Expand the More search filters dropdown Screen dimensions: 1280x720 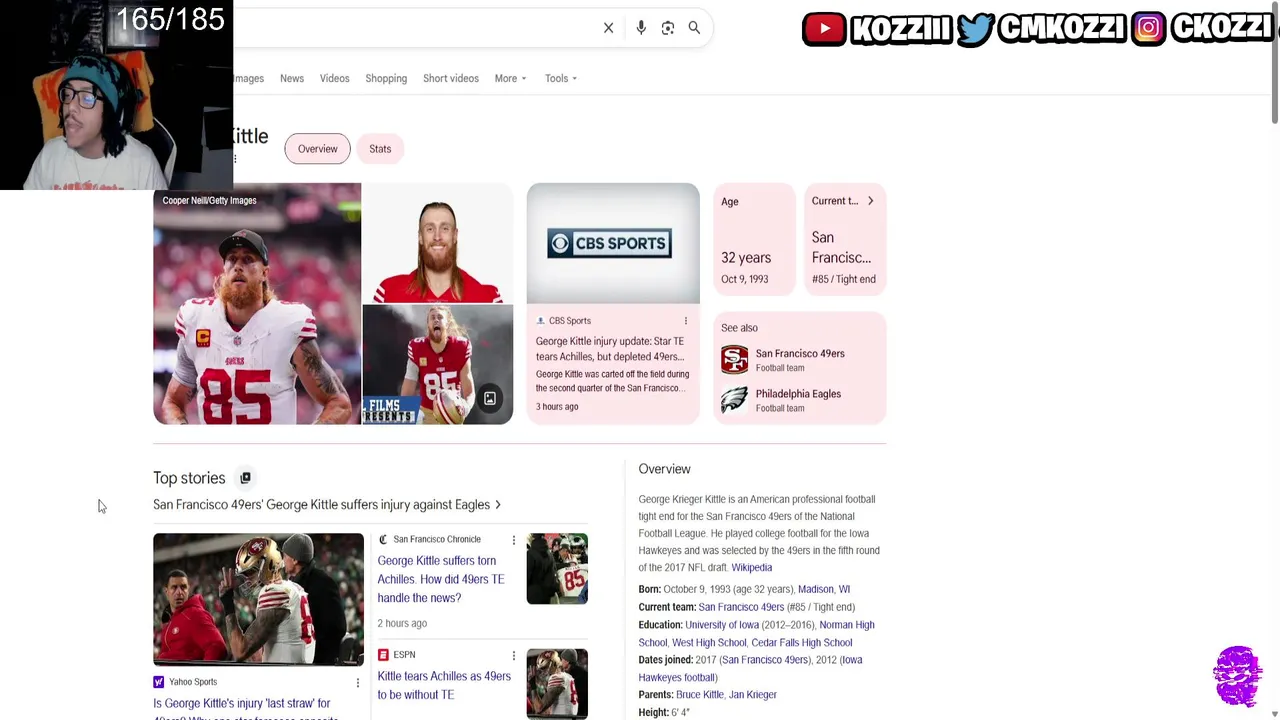(510, 78)
